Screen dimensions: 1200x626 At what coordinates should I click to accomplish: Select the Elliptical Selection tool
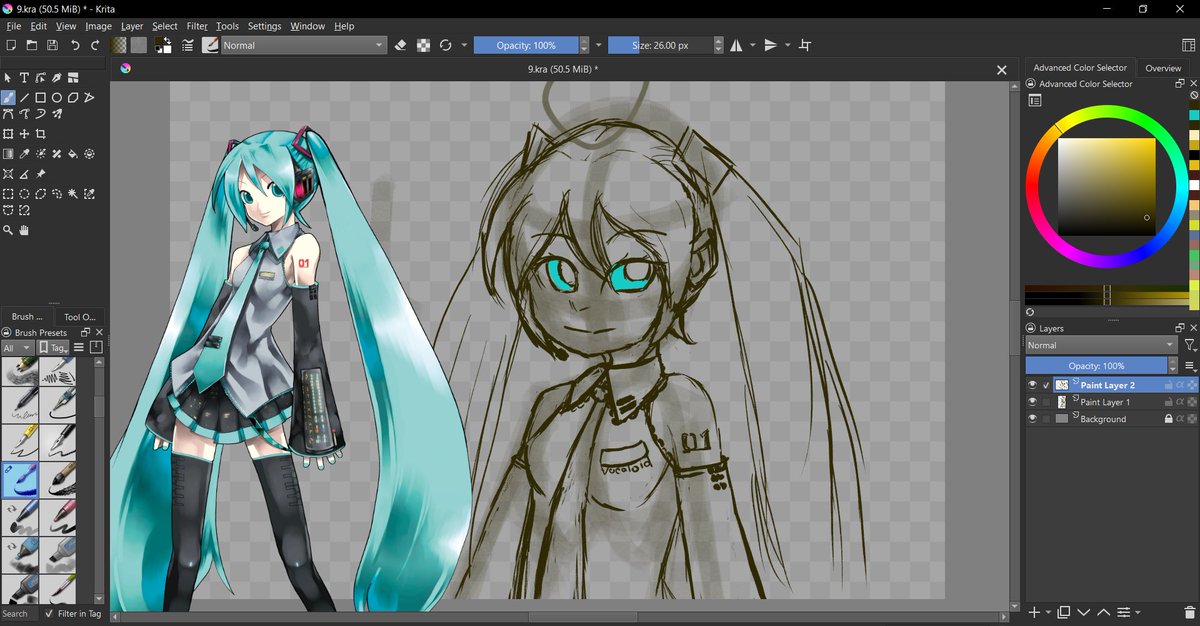point(24,193)
